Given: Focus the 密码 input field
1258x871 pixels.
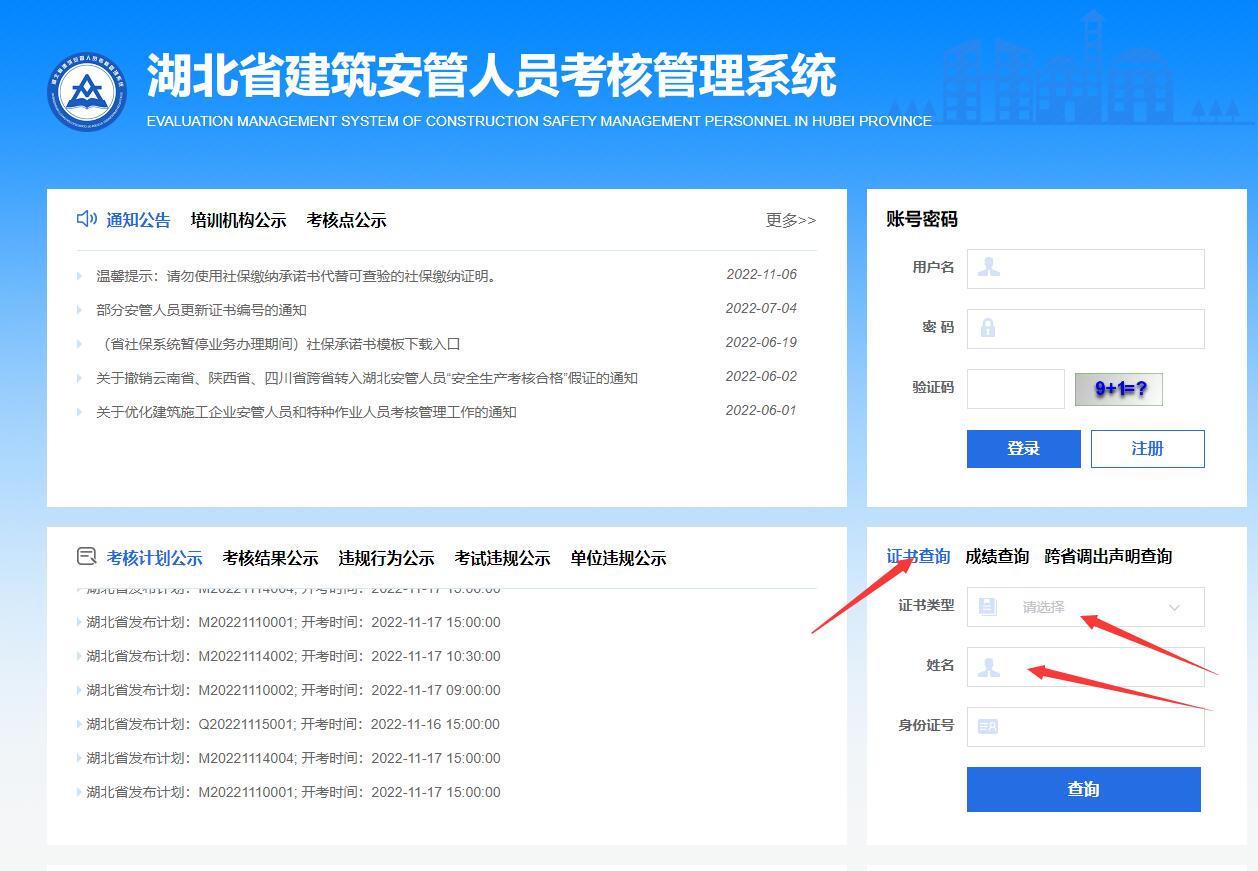Looking at the screenshot, I should [x=1086, y=329].
